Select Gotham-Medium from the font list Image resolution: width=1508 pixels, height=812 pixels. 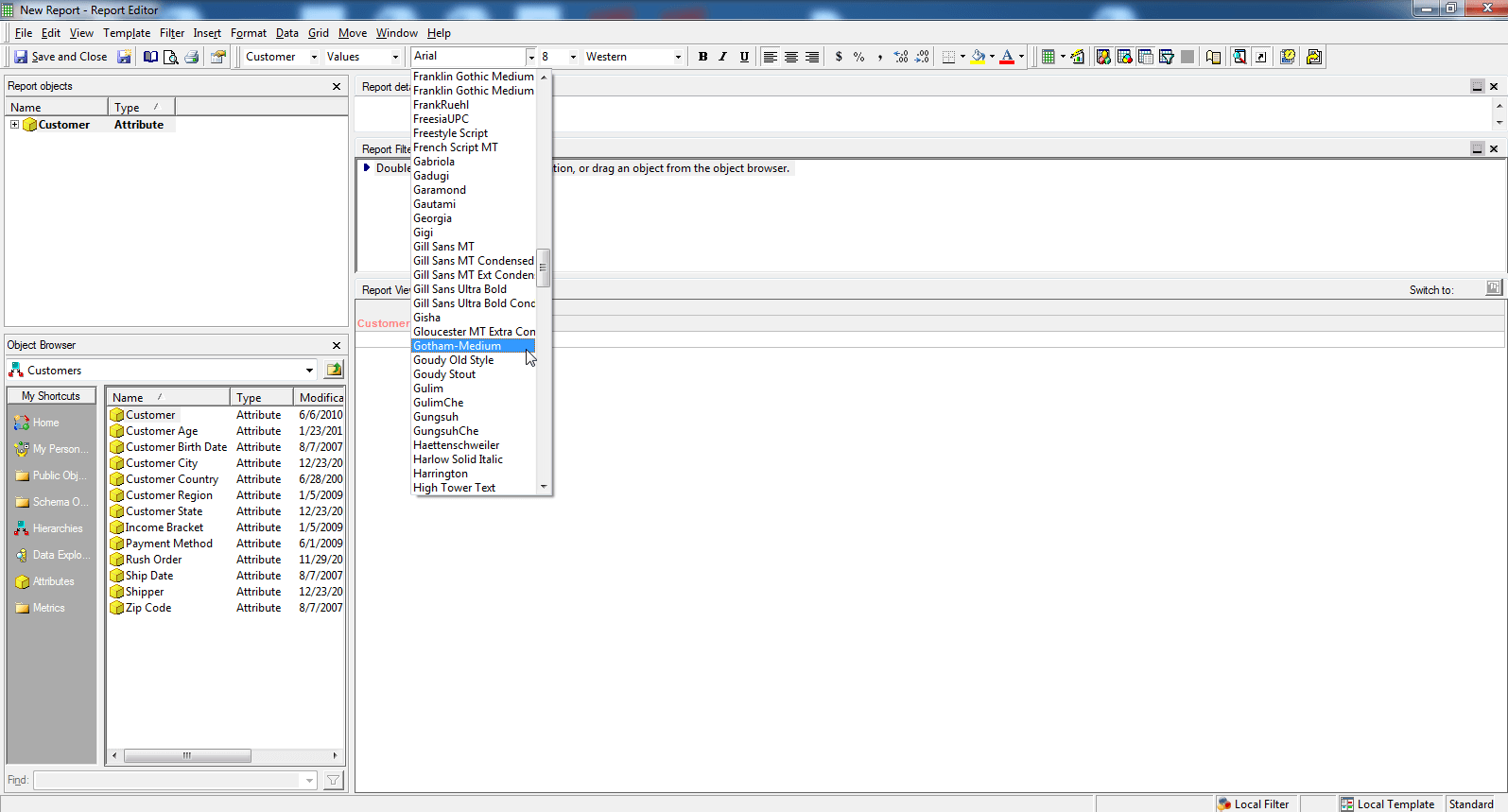[458, 346]
